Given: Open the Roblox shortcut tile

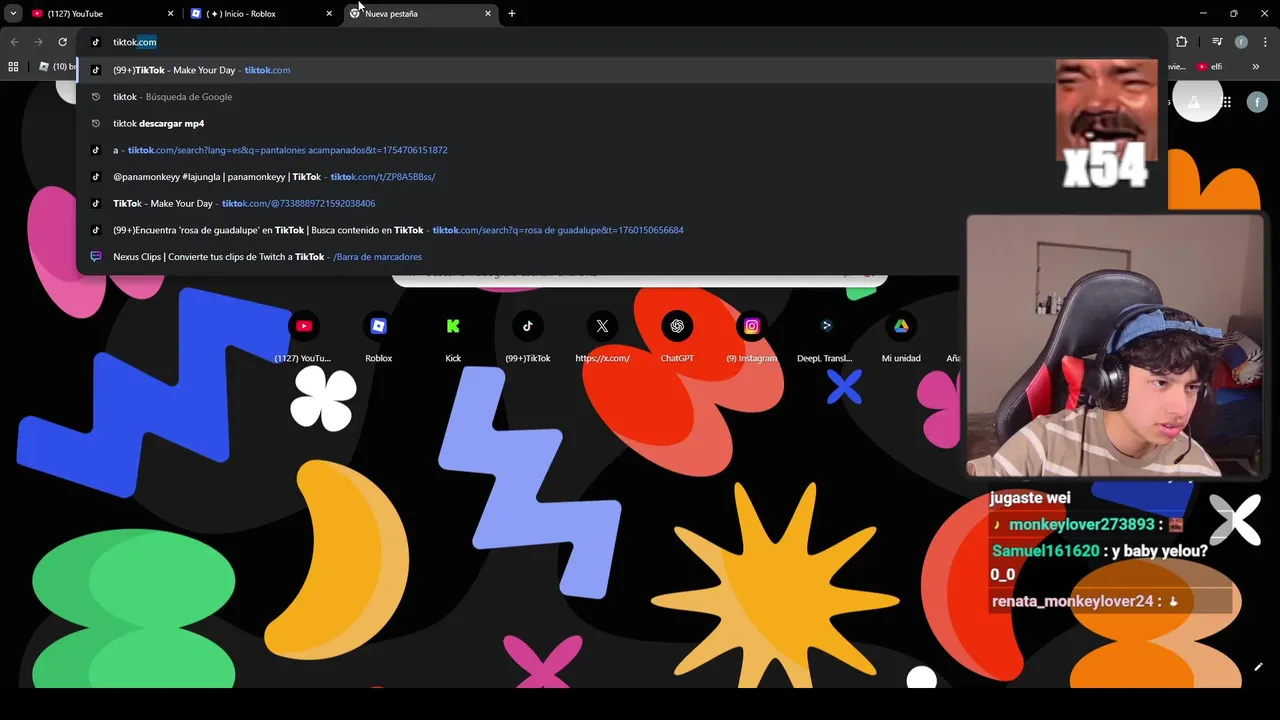Looking at the screenshot, I should (378, 337).
